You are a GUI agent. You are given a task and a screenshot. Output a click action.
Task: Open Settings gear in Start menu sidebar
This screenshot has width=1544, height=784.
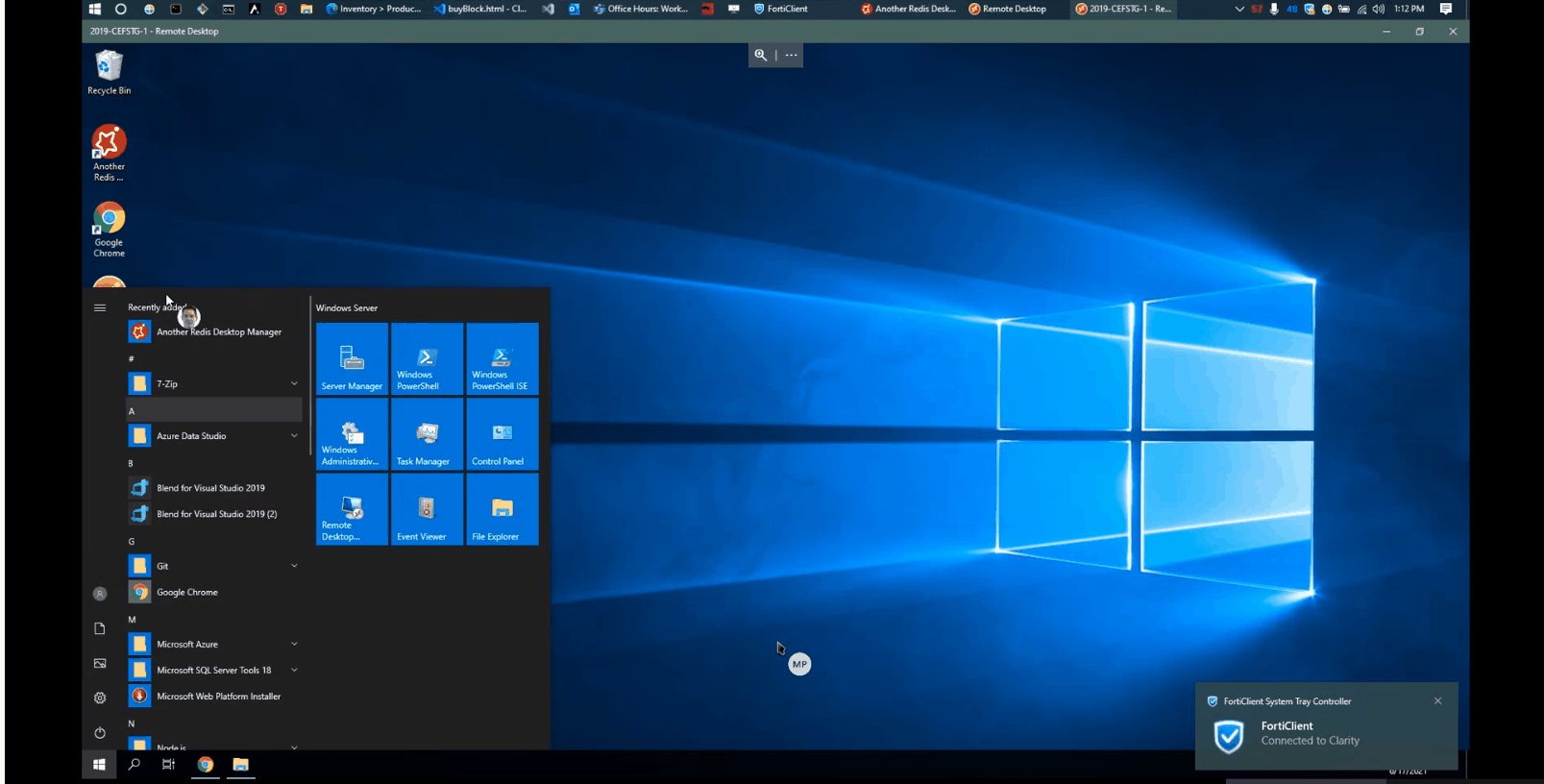pos(100,698)
